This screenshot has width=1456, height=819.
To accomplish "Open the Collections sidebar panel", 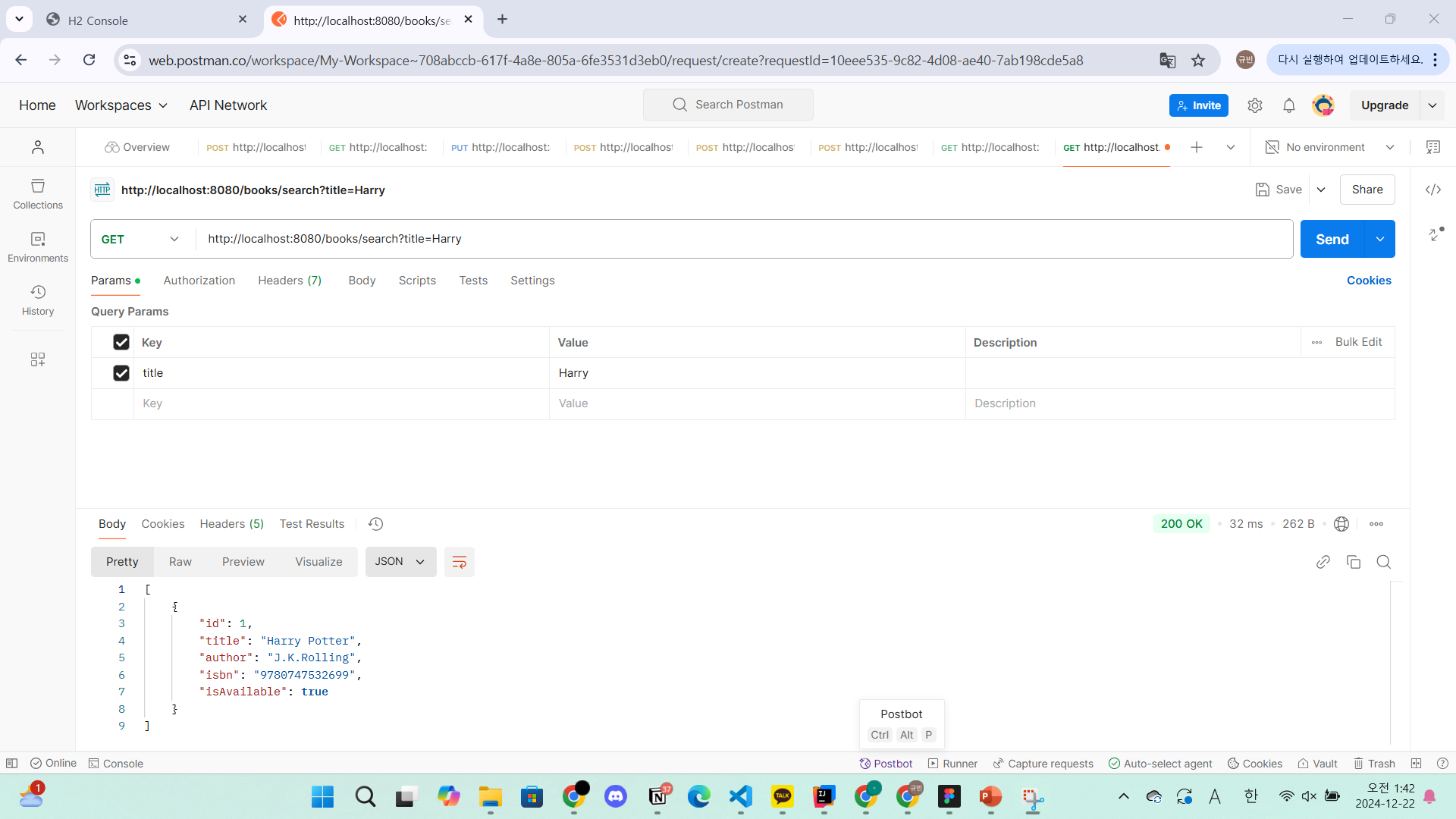I will [x=38, y=193].
